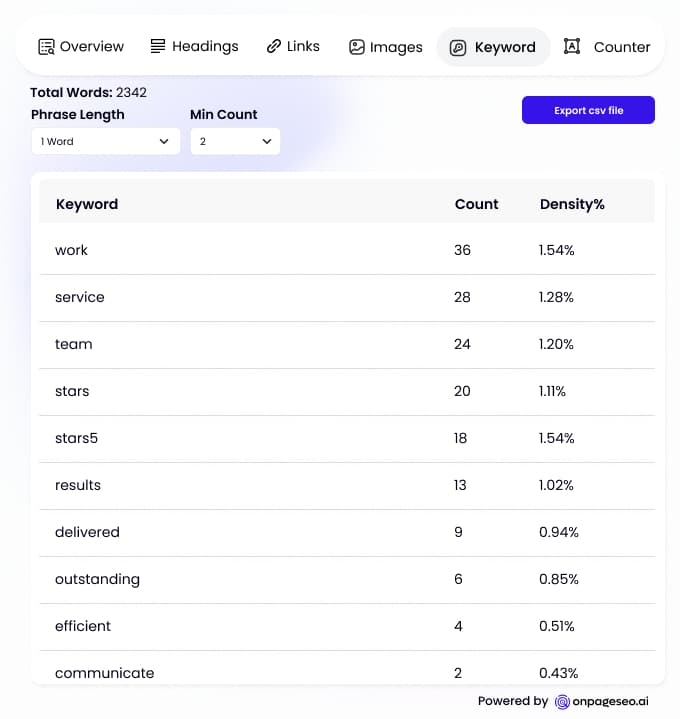Go to the Links tab
The image size is (680, 719).
pyautogui.click(x=293, y=46)
